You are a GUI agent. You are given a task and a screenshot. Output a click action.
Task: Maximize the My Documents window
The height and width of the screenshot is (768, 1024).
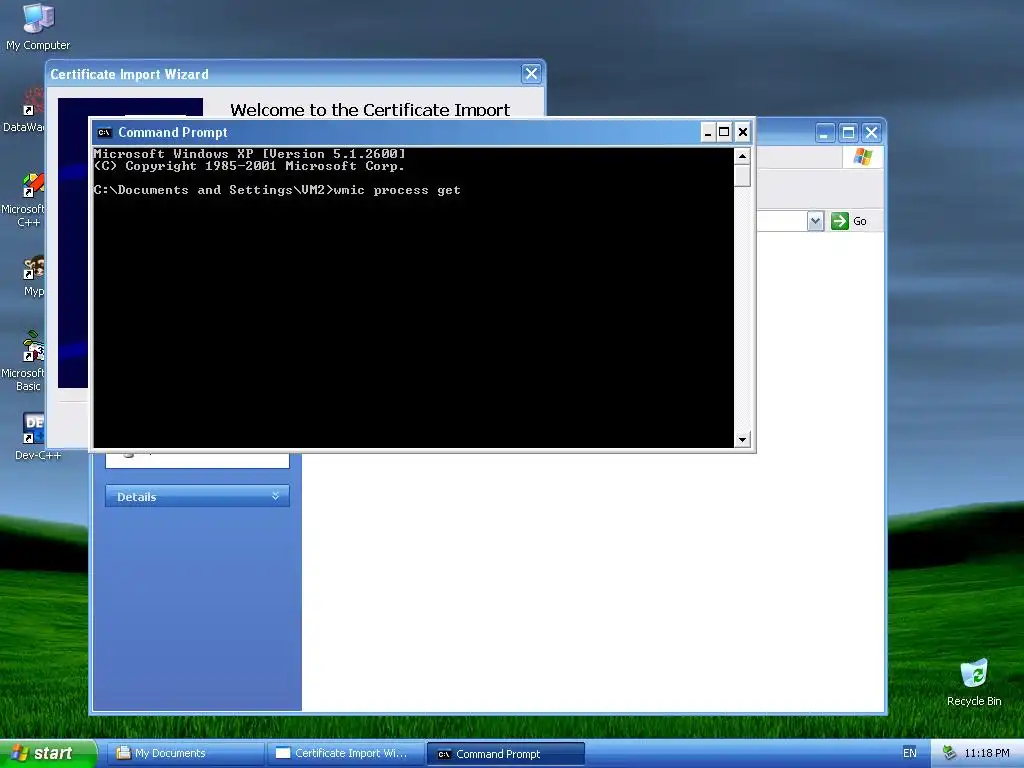(848, 133)
